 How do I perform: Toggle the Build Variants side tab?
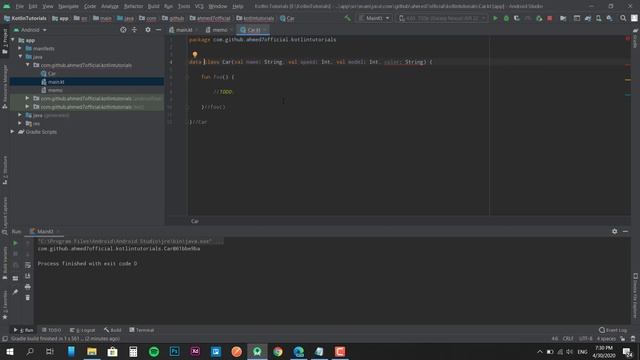4,262
